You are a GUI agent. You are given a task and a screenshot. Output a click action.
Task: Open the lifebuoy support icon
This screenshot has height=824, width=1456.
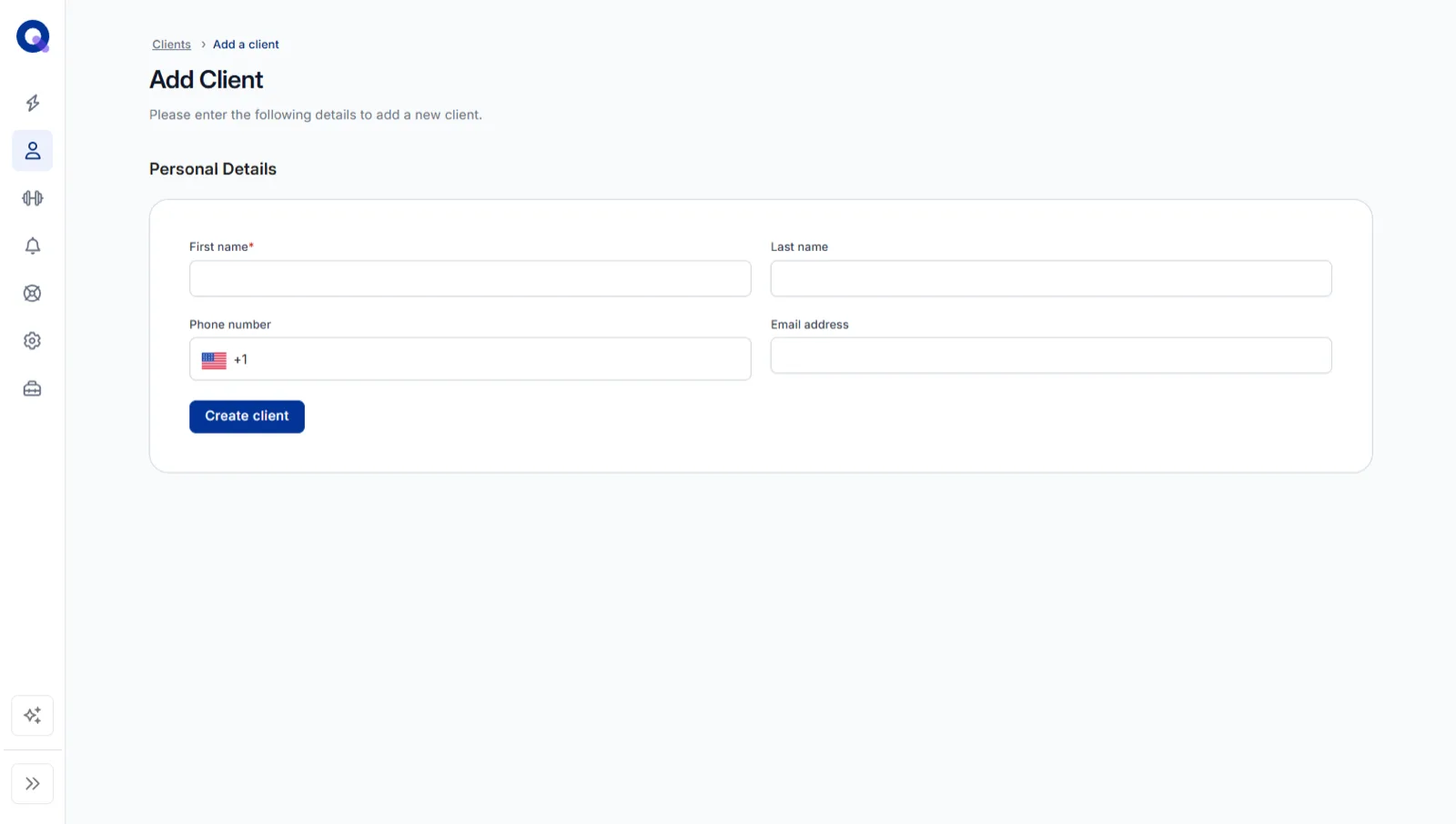[33, 293]
